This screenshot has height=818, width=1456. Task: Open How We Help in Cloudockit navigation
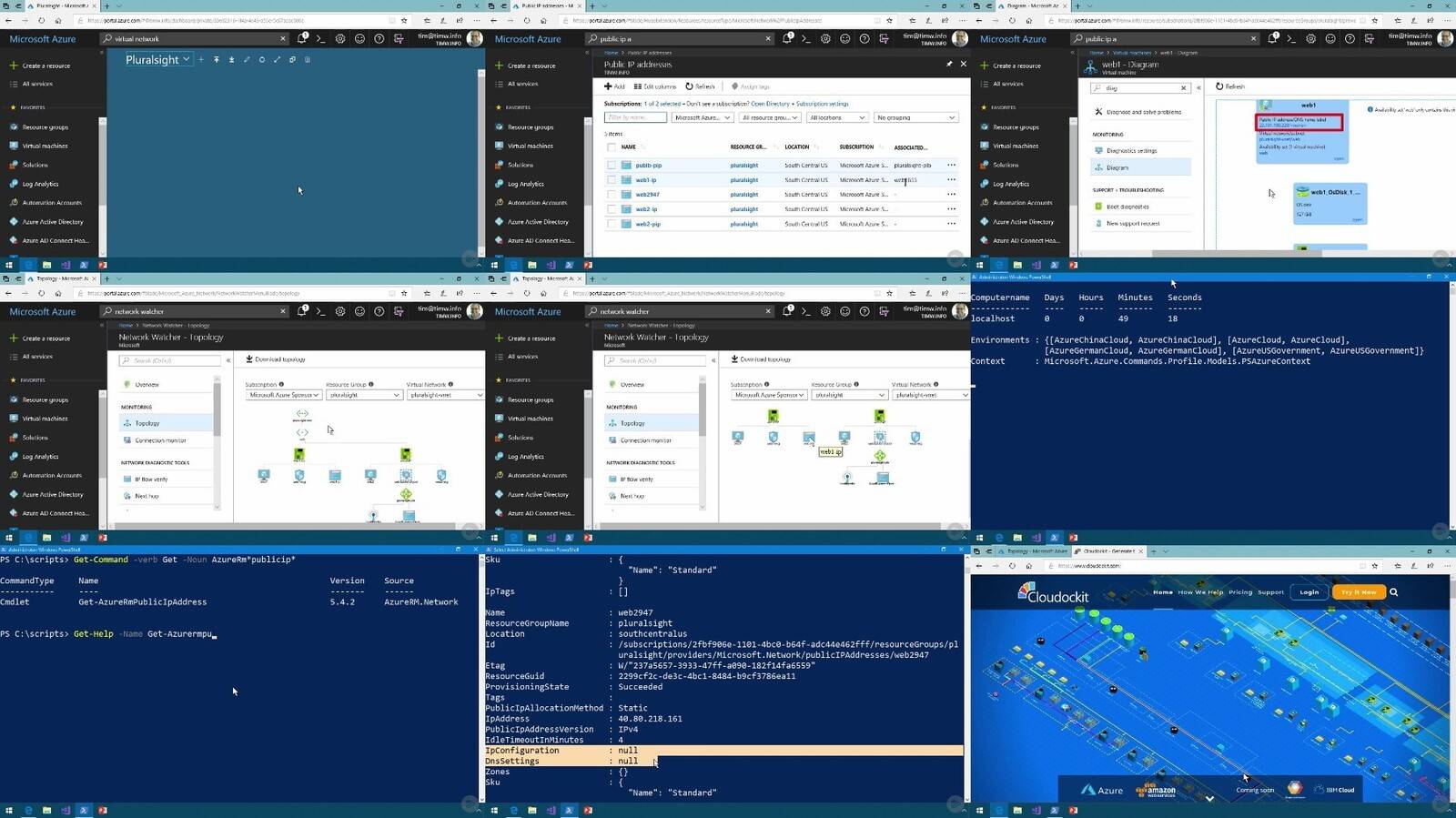1200,592
